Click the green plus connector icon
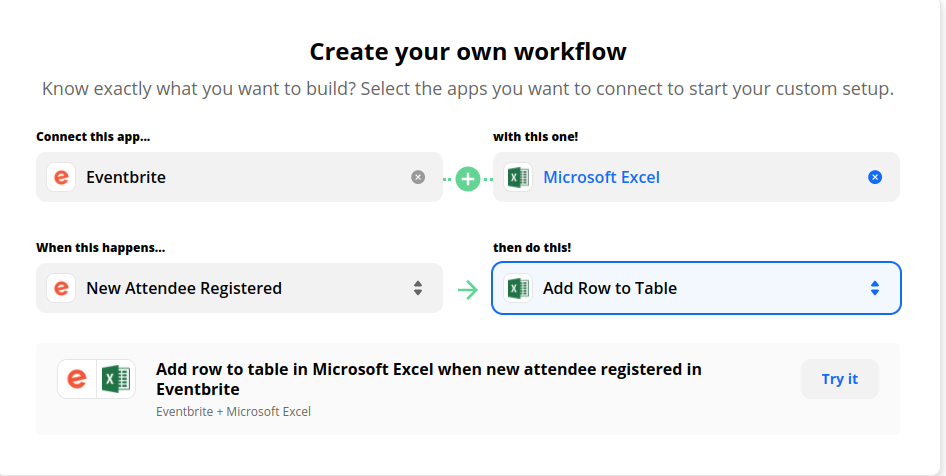Screen dimensions: 946x476 click(468, 178)
